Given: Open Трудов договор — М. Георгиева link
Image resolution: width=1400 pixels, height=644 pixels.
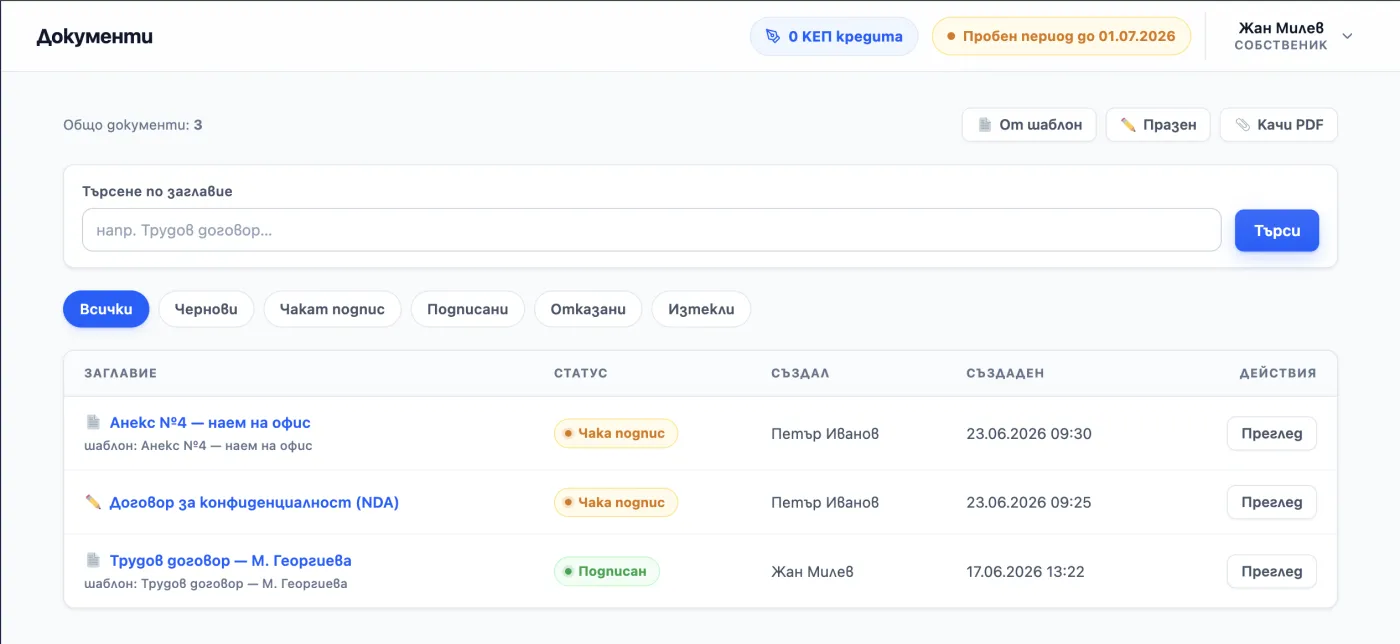Looking at the screenshot, I should (x=230, y=561).
